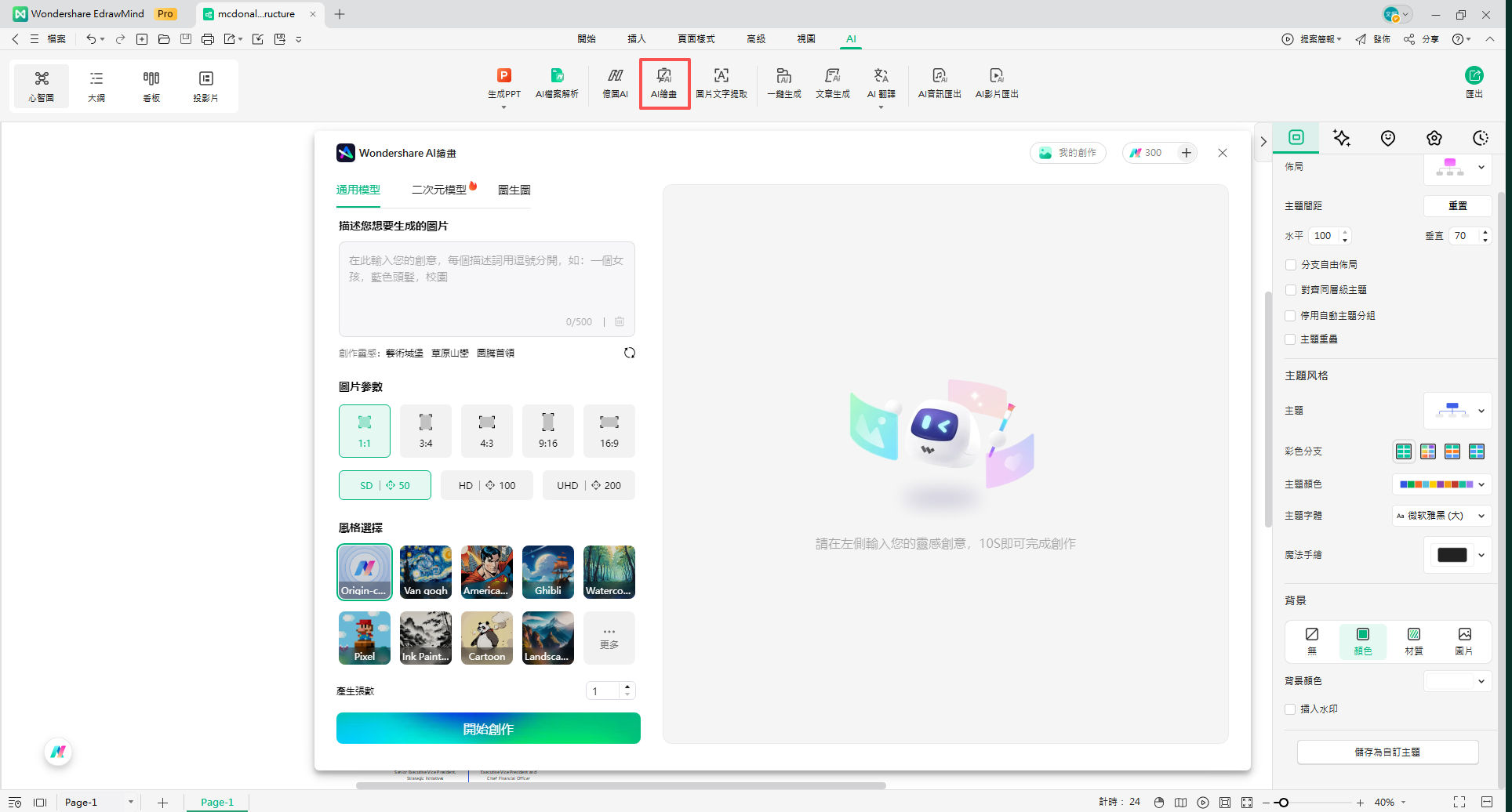Enable the 分支自由佈局 checkbox
The height and width of the screenshot is (812, 1512).
point(1291,265)
